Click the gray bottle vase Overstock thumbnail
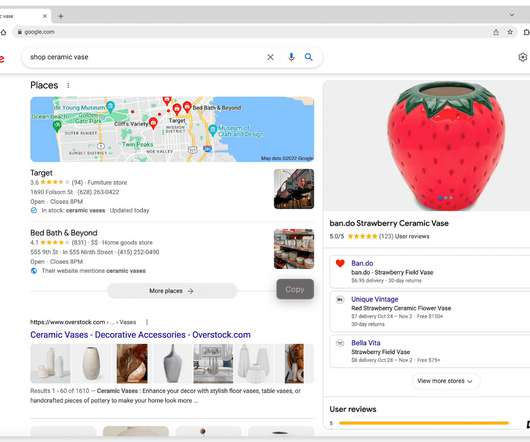Image resolution: width=530 pixels, height=442 pixels. coord(172,364)
